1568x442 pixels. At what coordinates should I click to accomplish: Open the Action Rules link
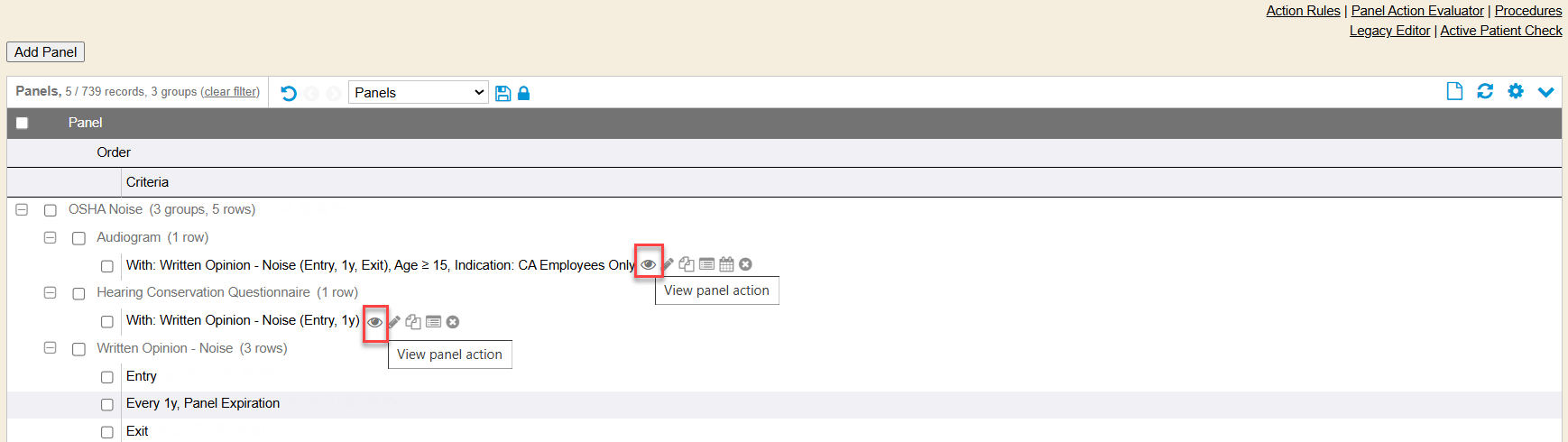1303,11
